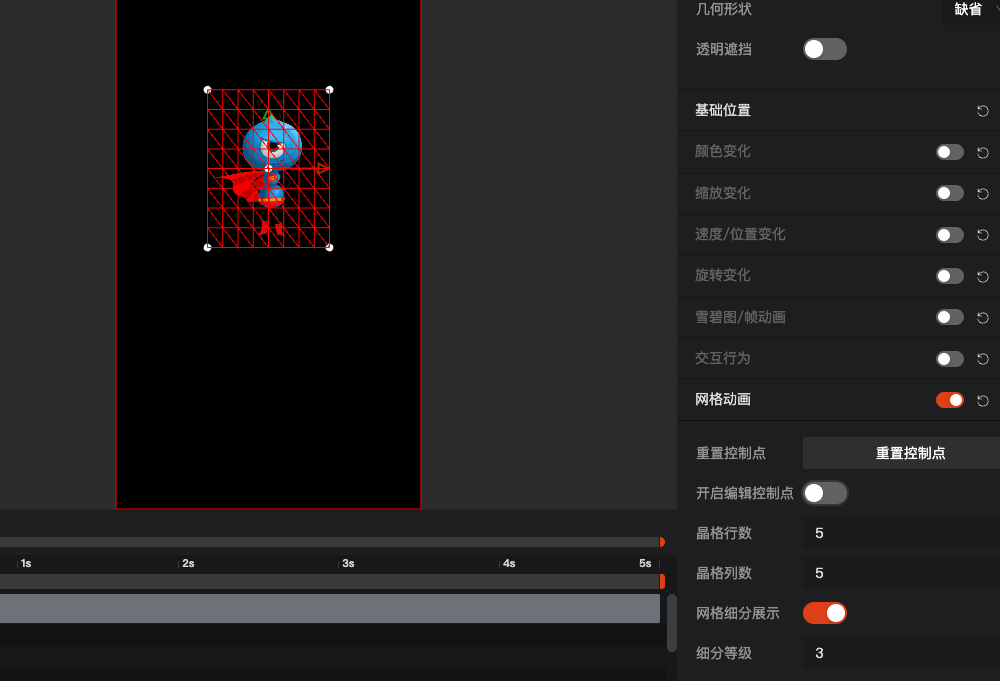1000x681 pixels.
Task: Select the top-left mesh corner handle
Action: coord(207,90)
